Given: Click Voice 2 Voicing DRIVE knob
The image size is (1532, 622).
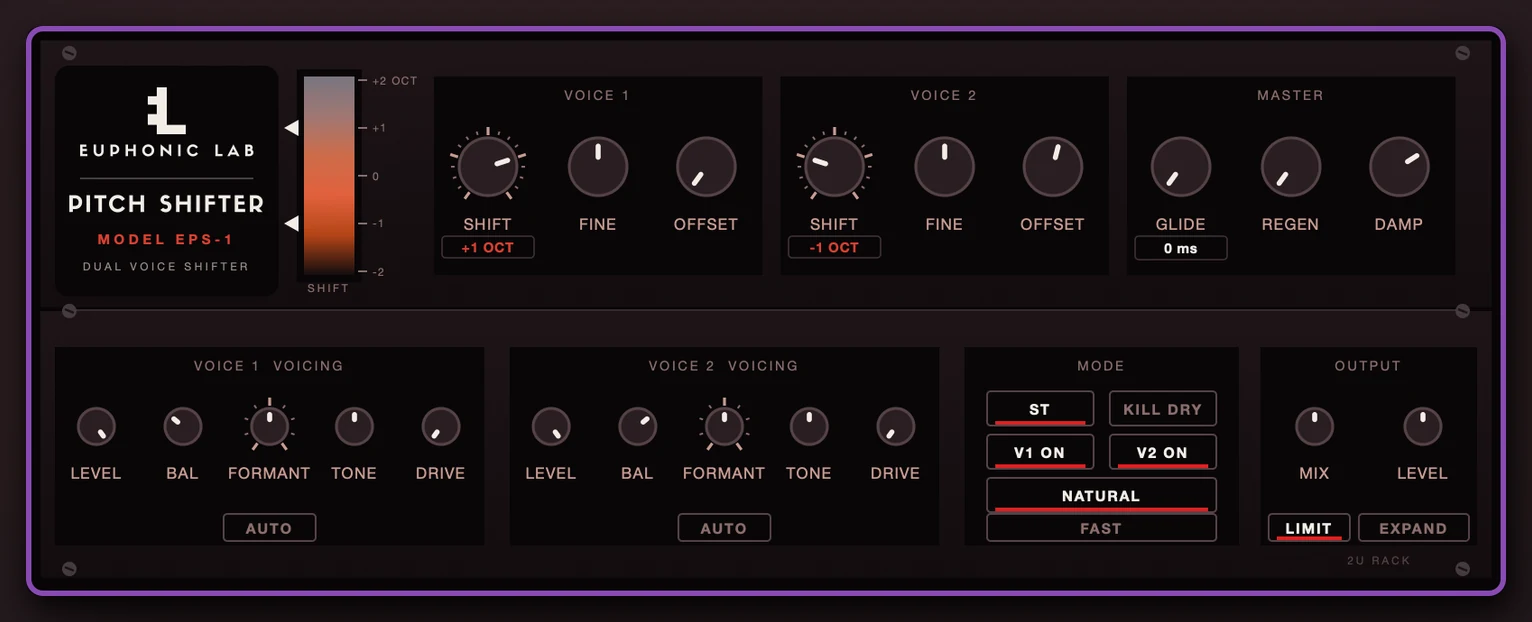Looking at the screenshot, I should (x=895, y=427).
